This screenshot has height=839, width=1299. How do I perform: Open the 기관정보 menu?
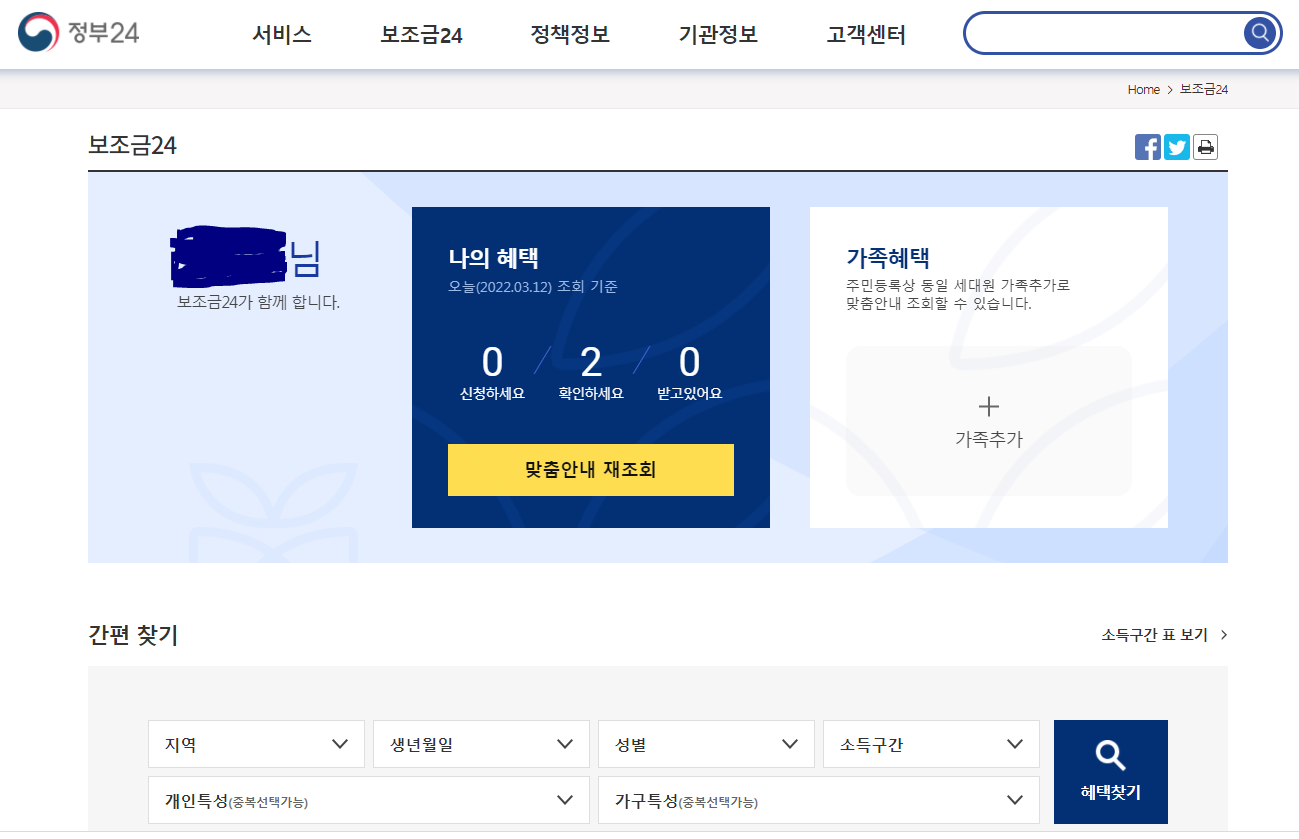pos(718,35)
